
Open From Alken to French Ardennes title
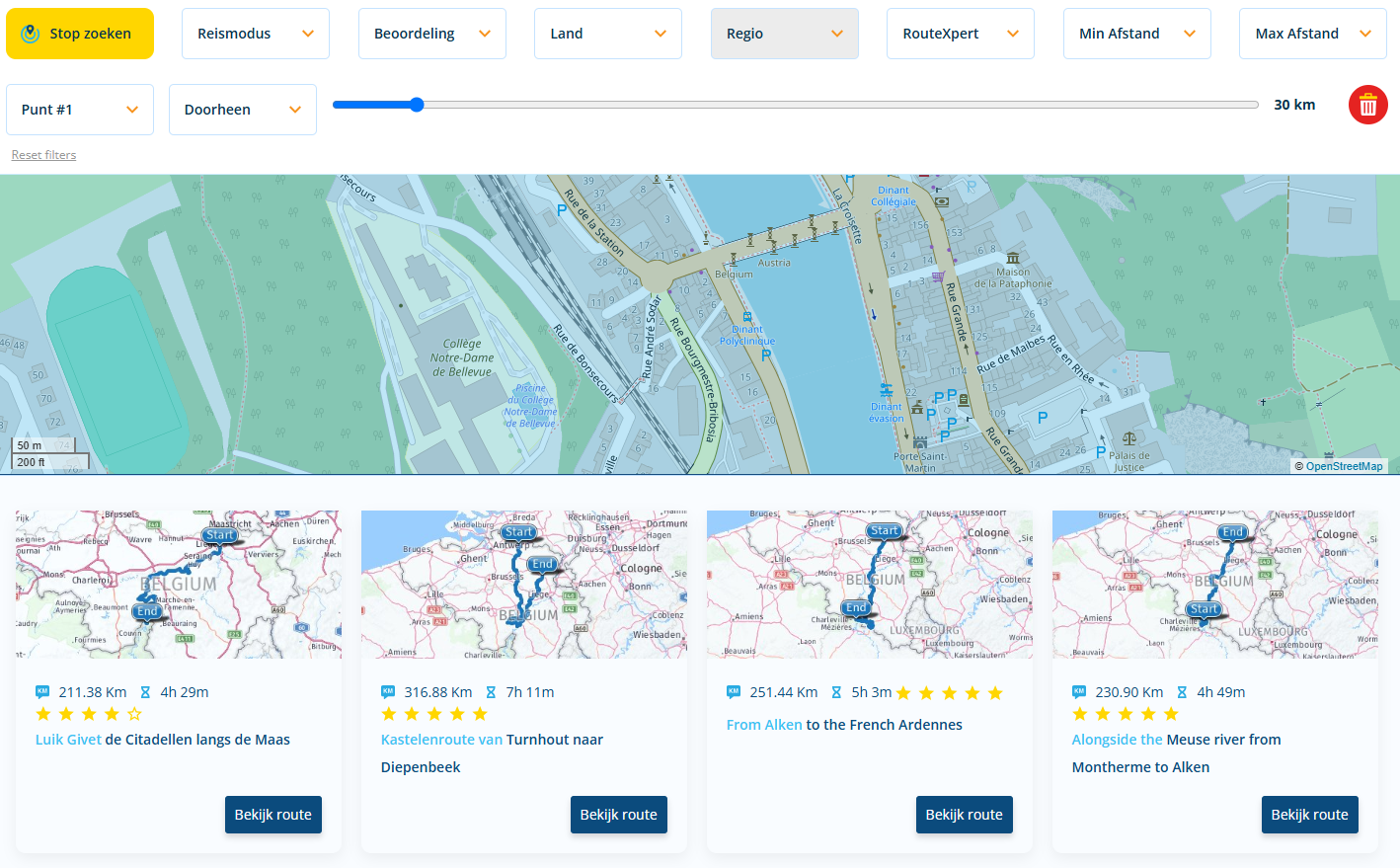tap(844, 725)
